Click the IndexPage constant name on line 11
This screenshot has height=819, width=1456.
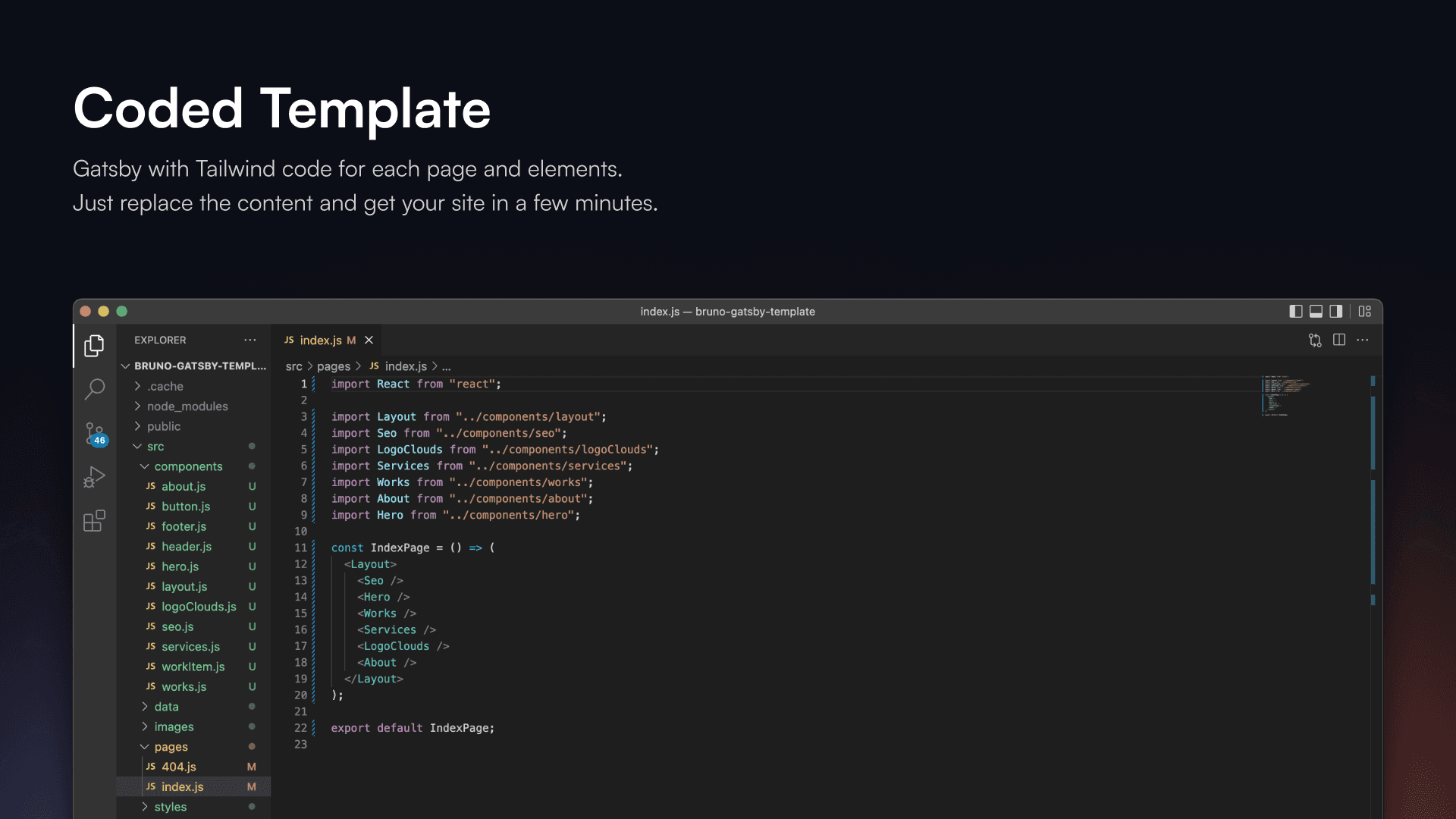(400, 548)
